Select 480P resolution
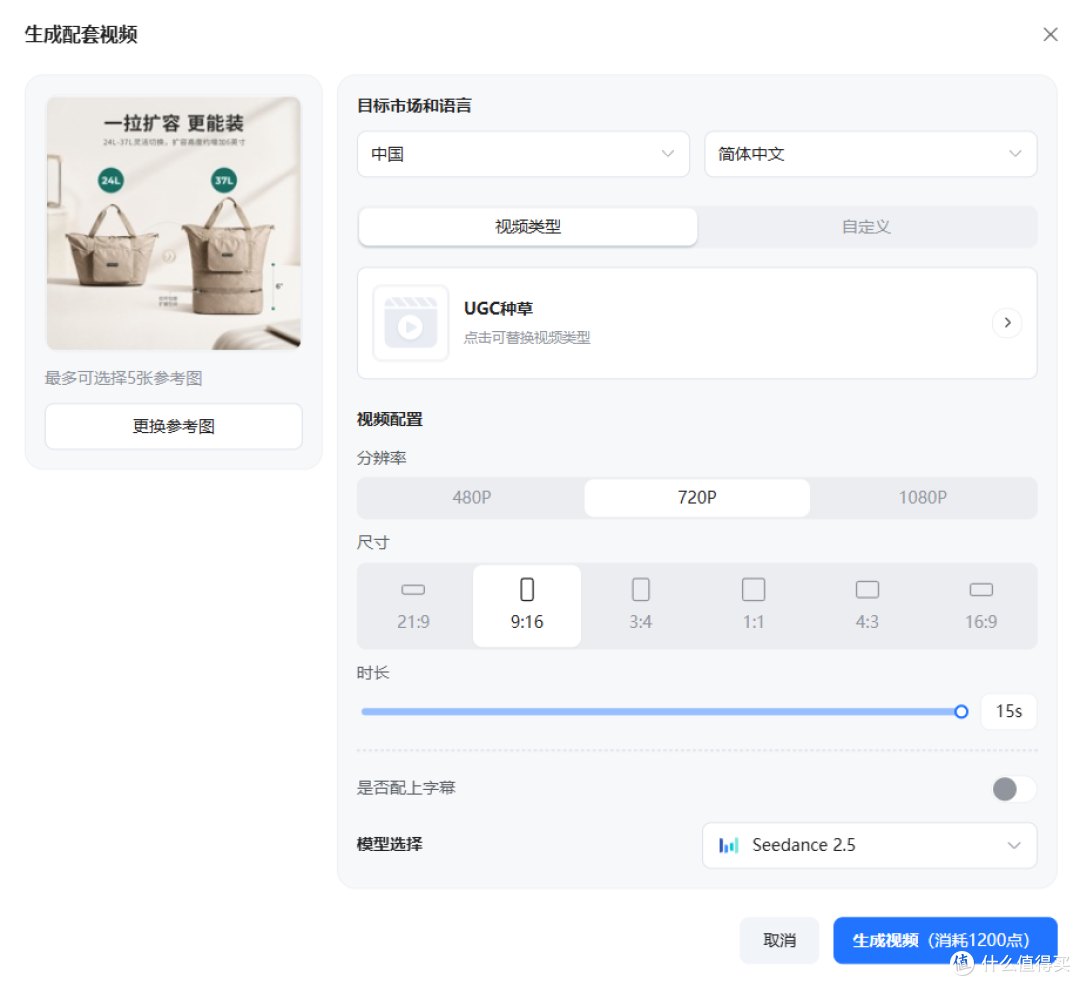1080x986 pixels. (x=471, y=497)
